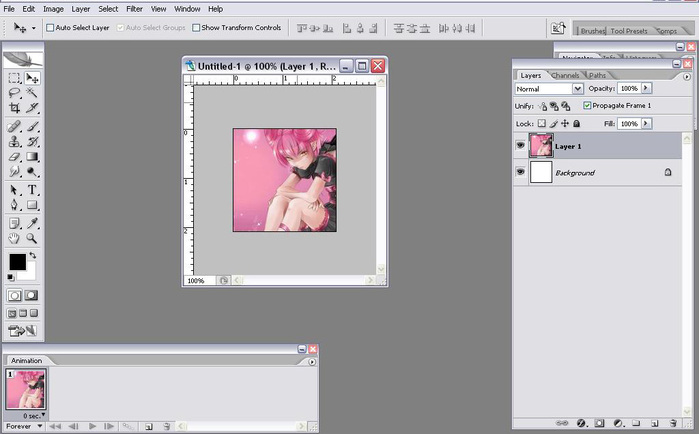Add a layer mask
Viewport: 699px width, 434px height.
pos(600,423)
